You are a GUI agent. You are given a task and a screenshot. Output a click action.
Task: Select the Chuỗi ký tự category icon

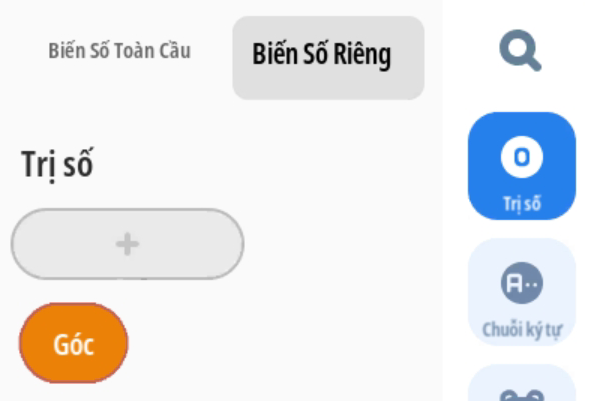coord(522,292)
